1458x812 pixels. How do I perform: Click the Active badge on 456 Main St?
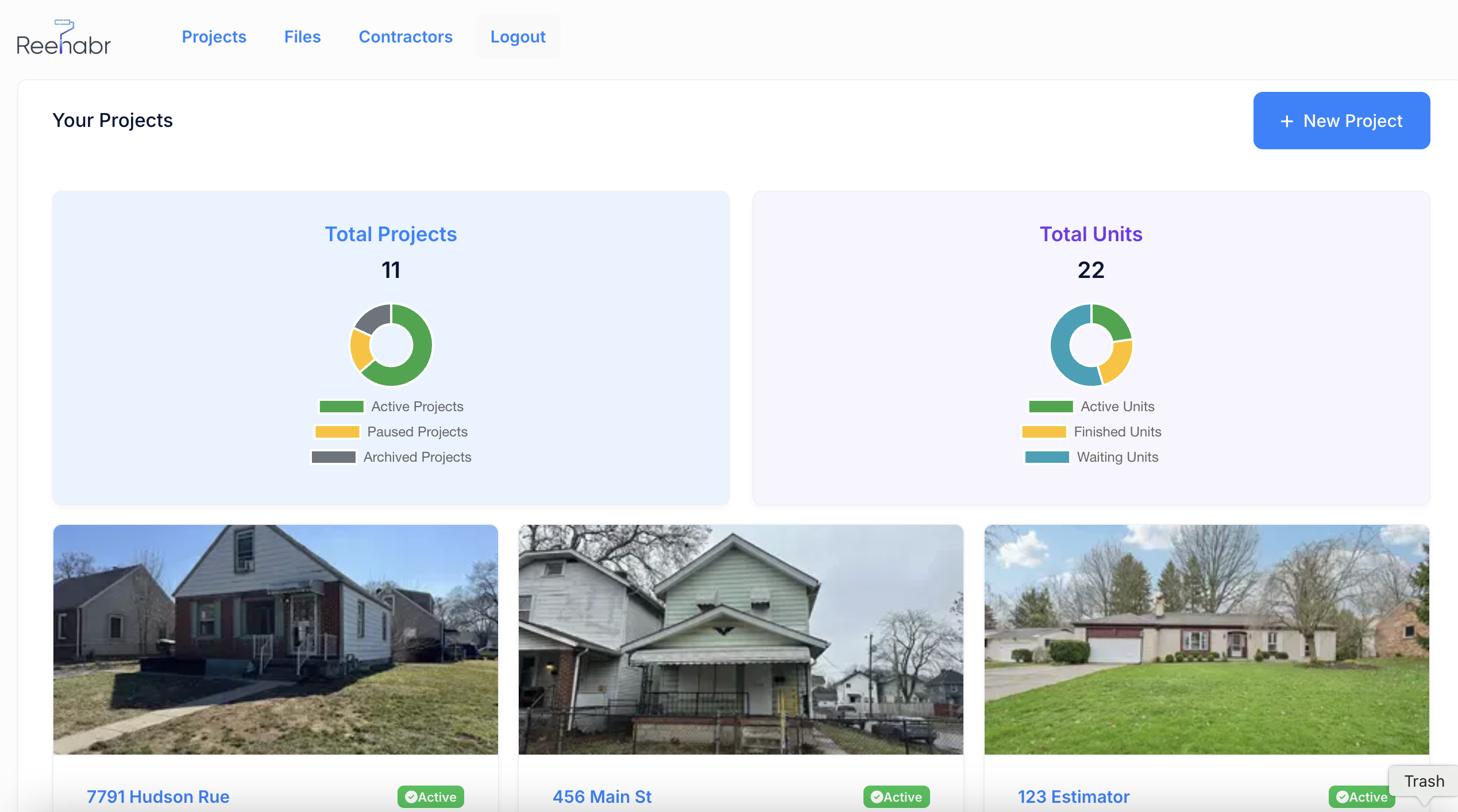point(896,796)
